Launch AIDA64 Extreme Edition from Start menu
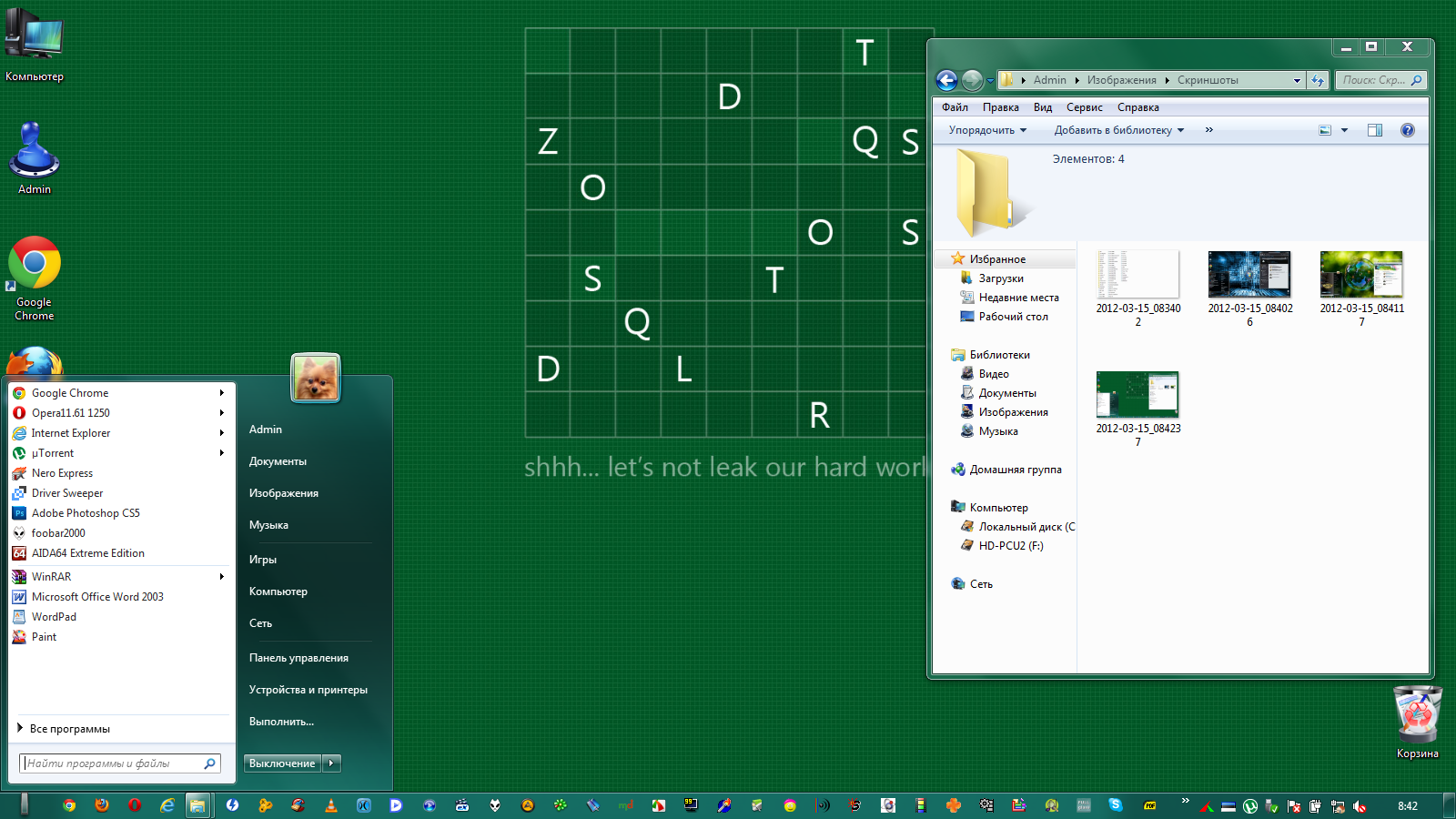This screenshot has height=819, width=1456. tap(87, 553)
